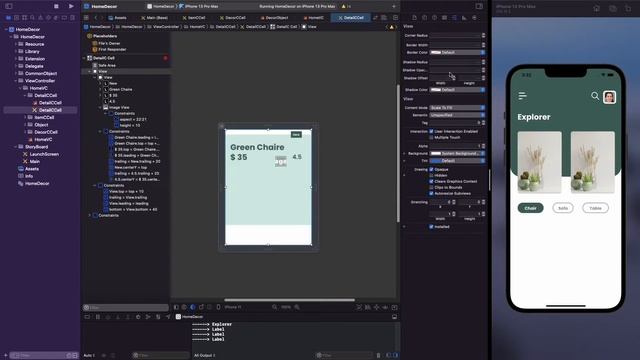Click the Run (play) button in Xcode toolbar
Screen dimensions: 640x360
coord(71,6)
